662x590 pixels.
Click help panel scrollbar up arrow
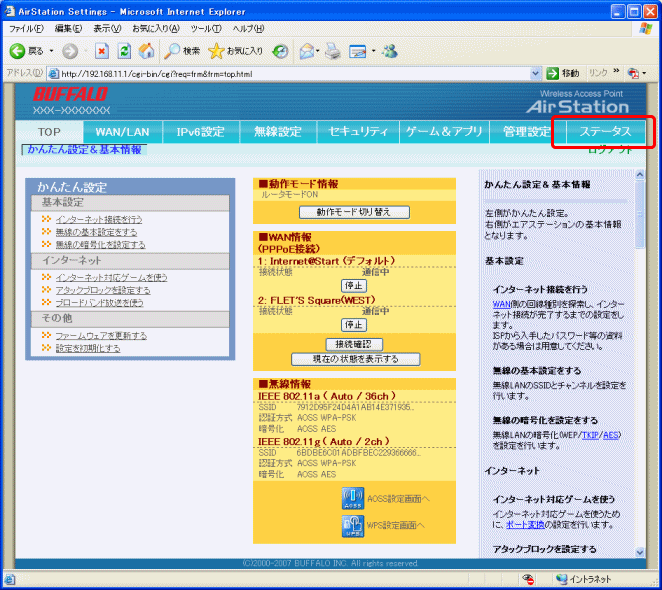[640, 174]
